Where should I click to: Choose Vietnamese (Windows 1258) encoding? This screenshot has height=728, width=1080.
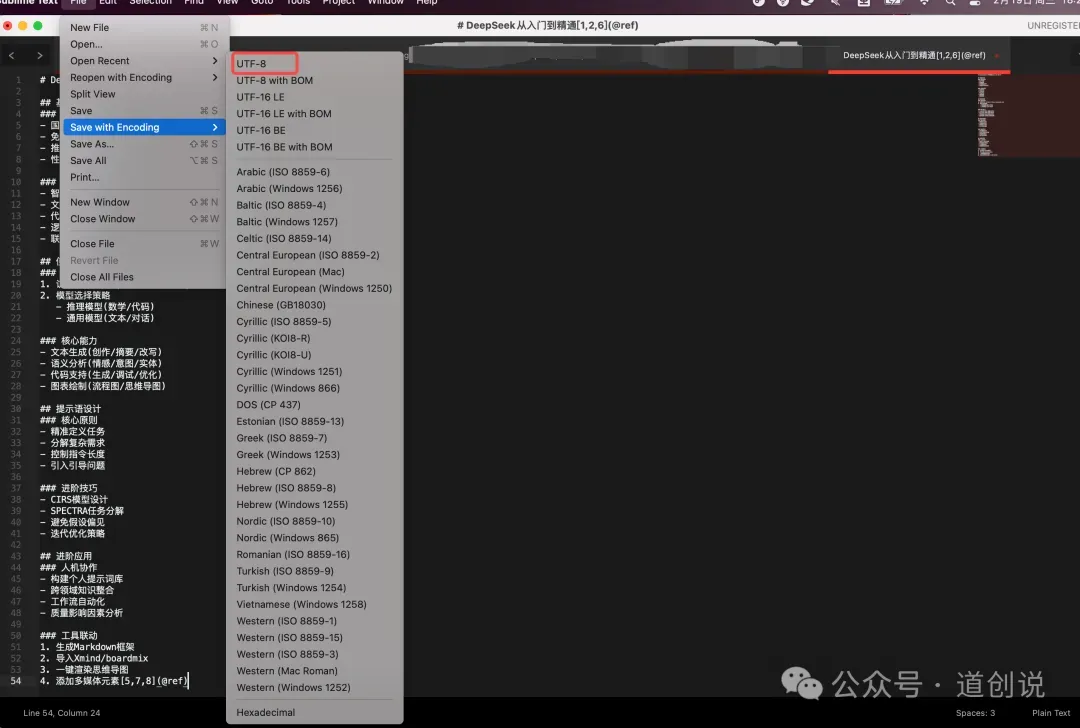click(315, 604)
